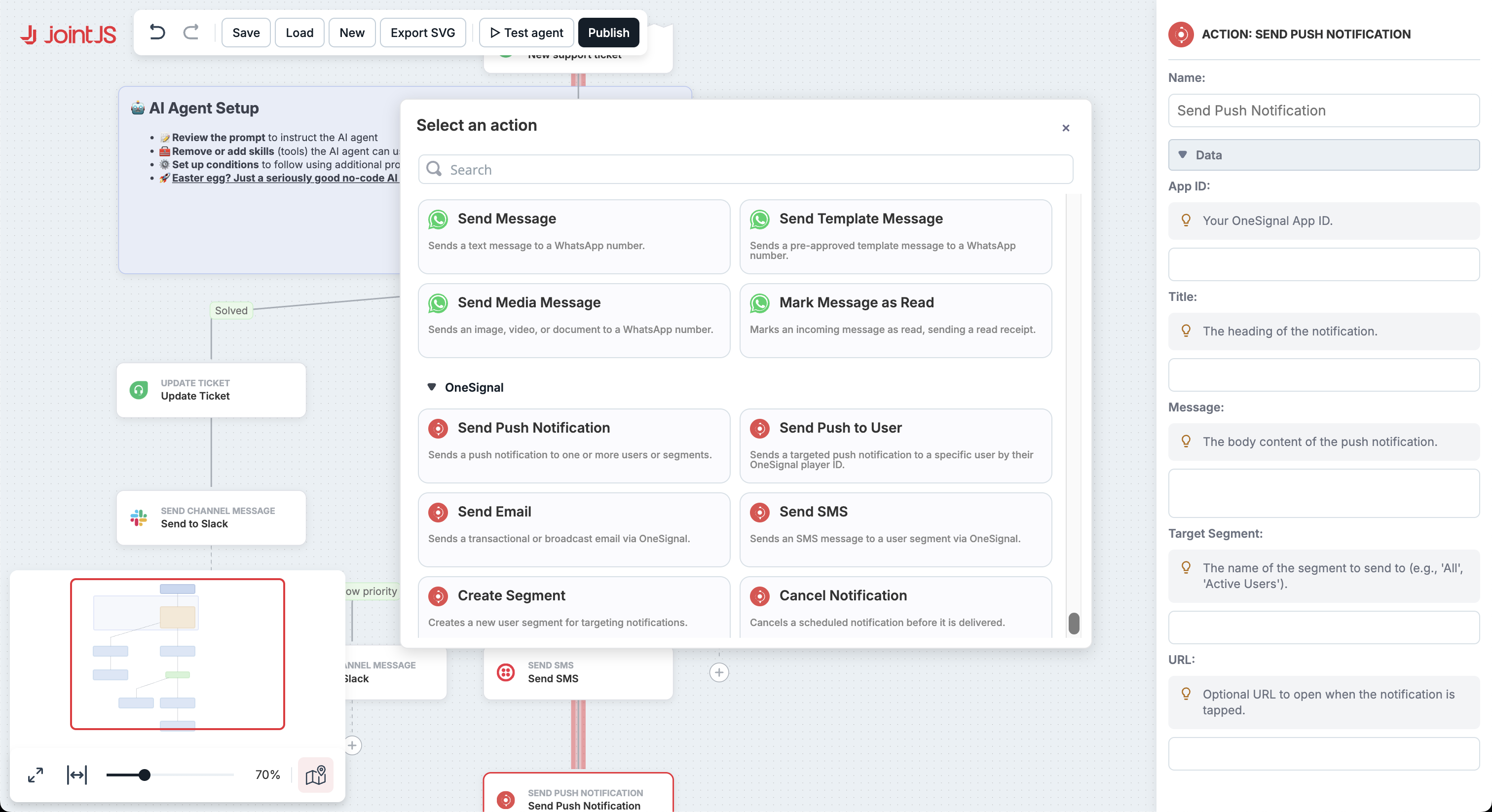The width and height of the screenshot is (1492, 812).
Task: Open the Easter egg no-code AI link
Action: coord(284,178)
